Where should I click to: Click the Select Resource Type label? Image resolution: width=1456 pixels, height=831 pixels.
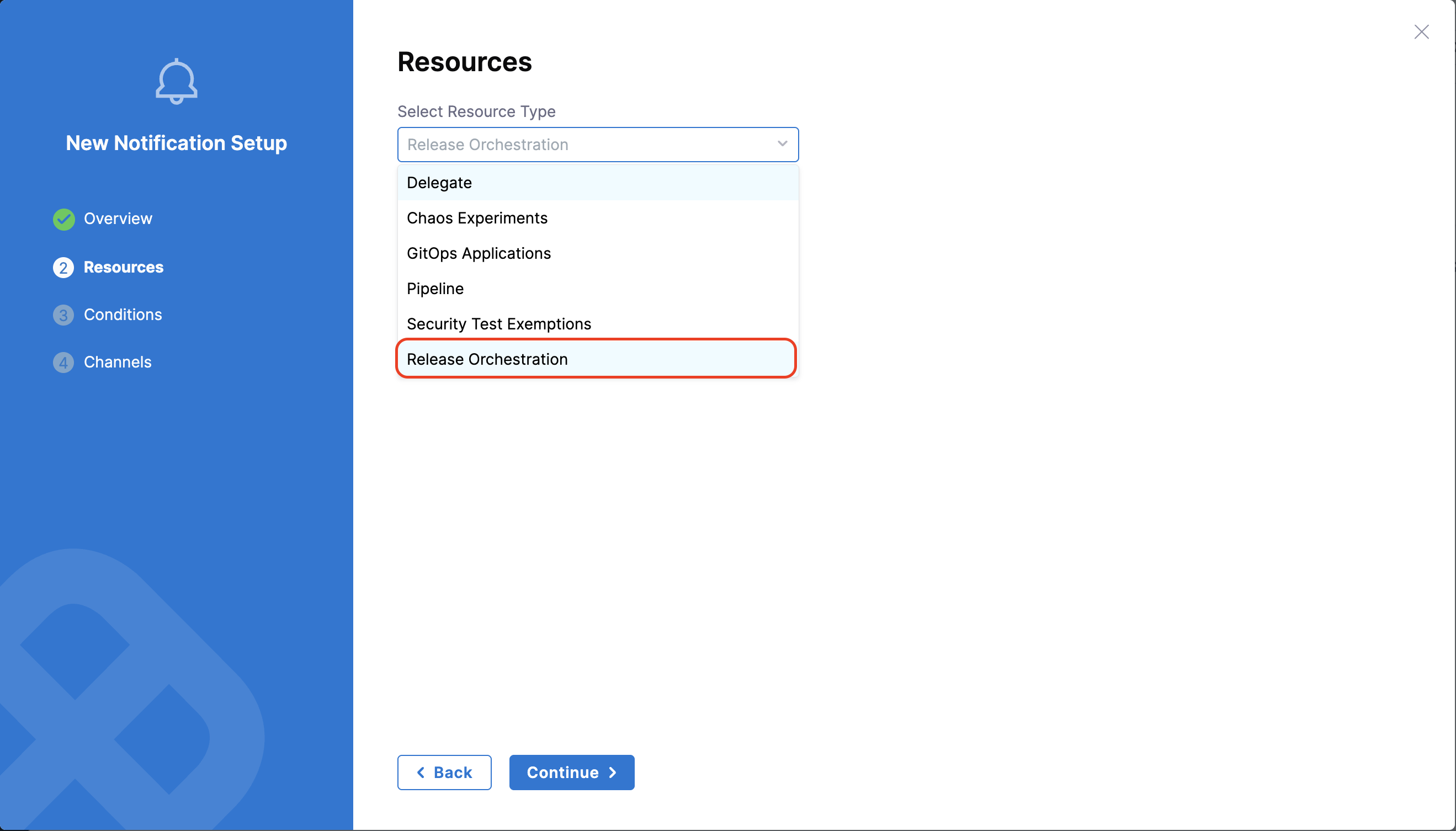pos(476,111)
